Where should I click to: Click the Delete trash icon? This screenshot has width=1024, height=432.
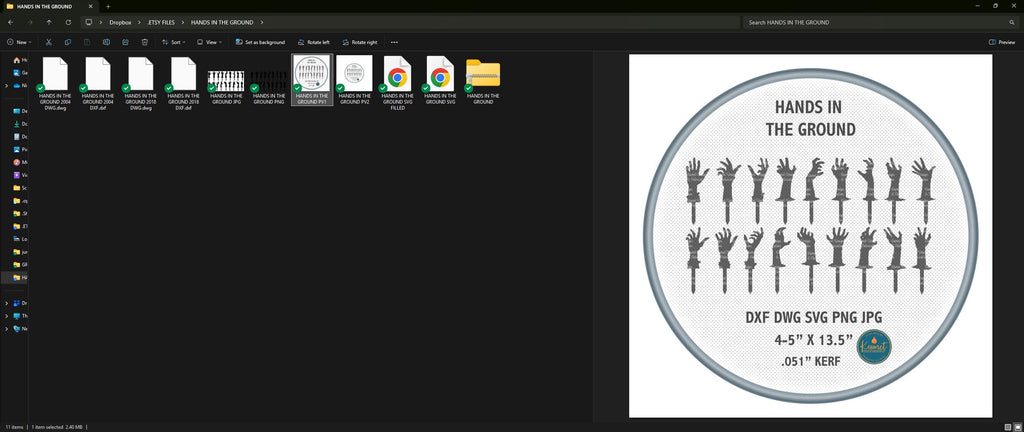point(145,42)
